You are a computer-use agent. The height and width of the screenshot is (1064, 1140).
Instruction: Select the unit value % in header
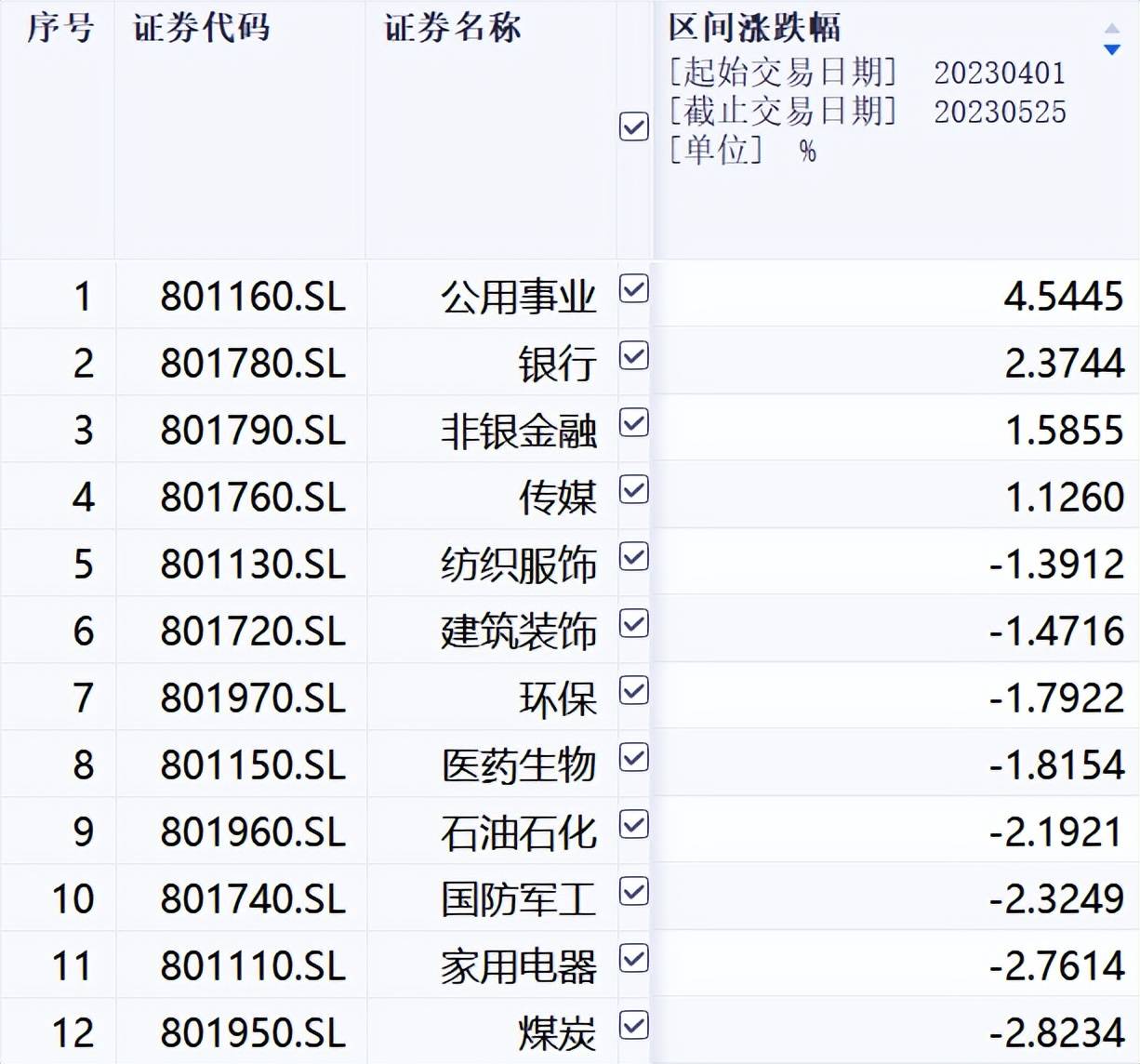pyautogui.click(x=807, y=151)
